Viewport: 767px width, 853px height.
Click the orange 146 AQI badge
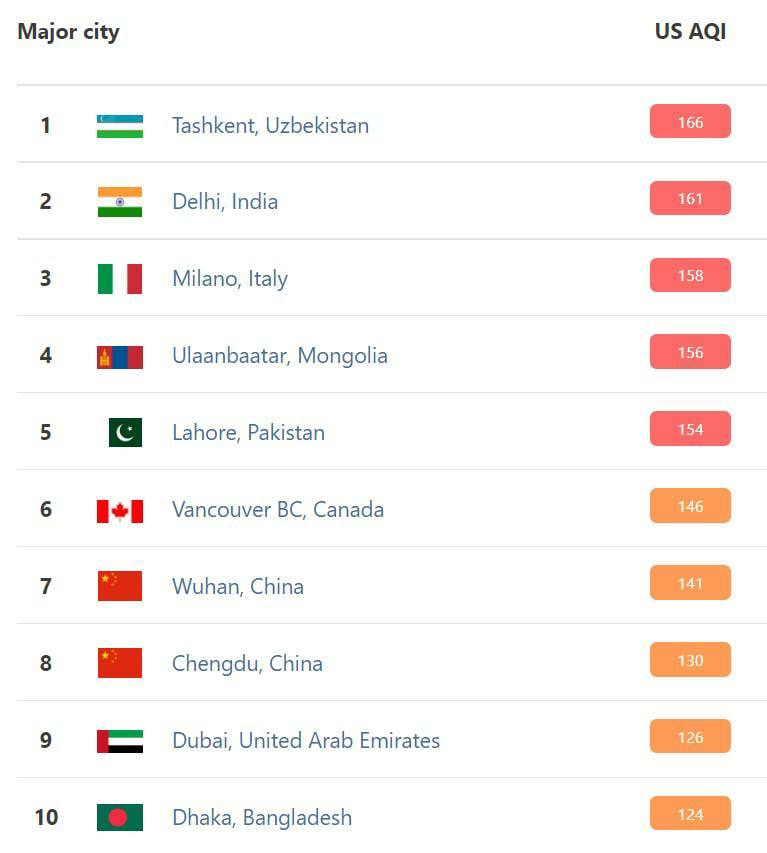point(690,506)
